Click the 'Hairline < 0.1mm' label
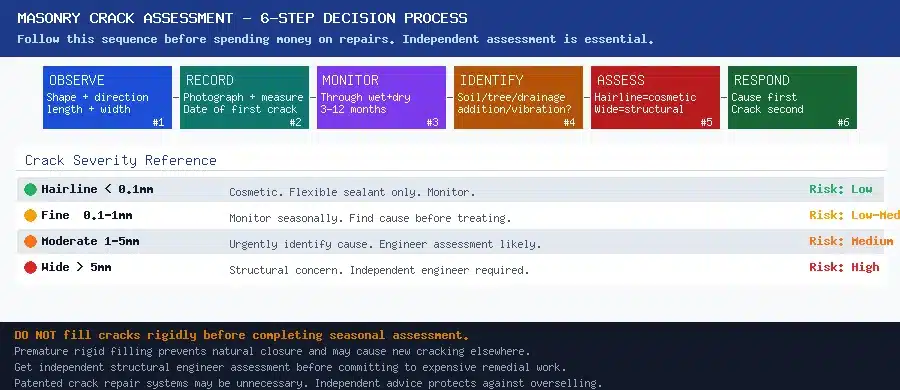The height and width of the screenshot is (390, 900). click(97, 189)
